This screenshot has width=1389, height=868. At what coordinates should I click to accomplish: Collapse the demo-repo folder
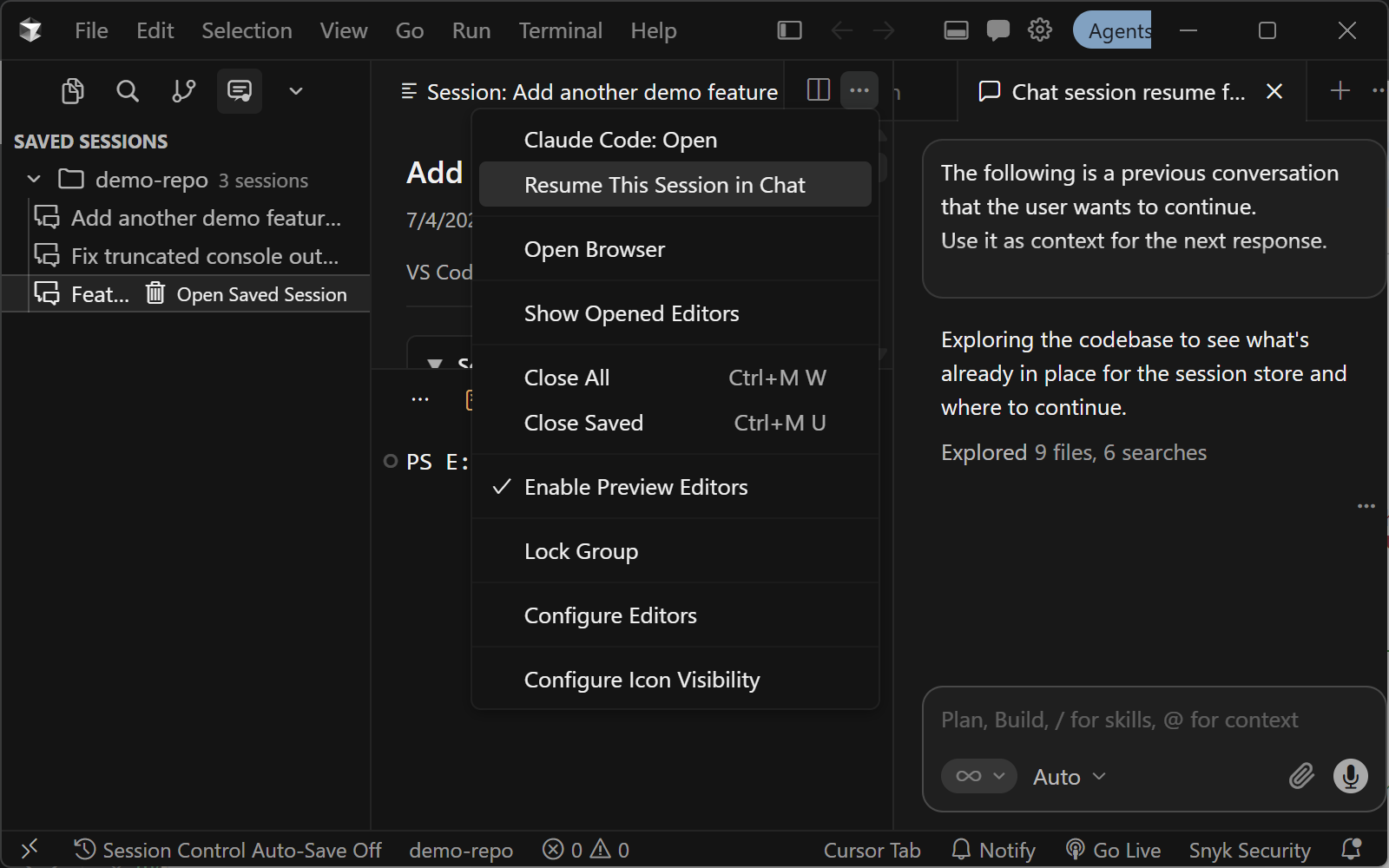point(34,180)
